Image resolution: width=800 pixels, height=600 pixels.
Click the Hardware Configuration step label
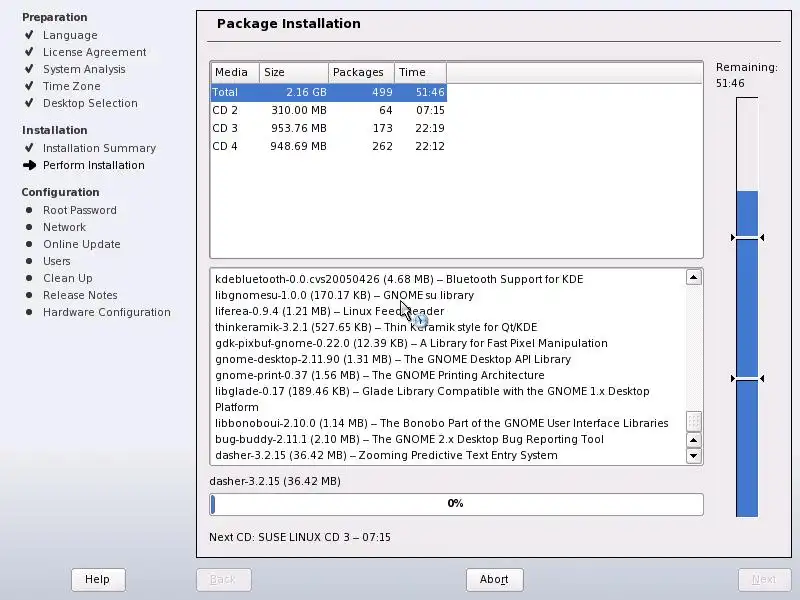(107, 312)
